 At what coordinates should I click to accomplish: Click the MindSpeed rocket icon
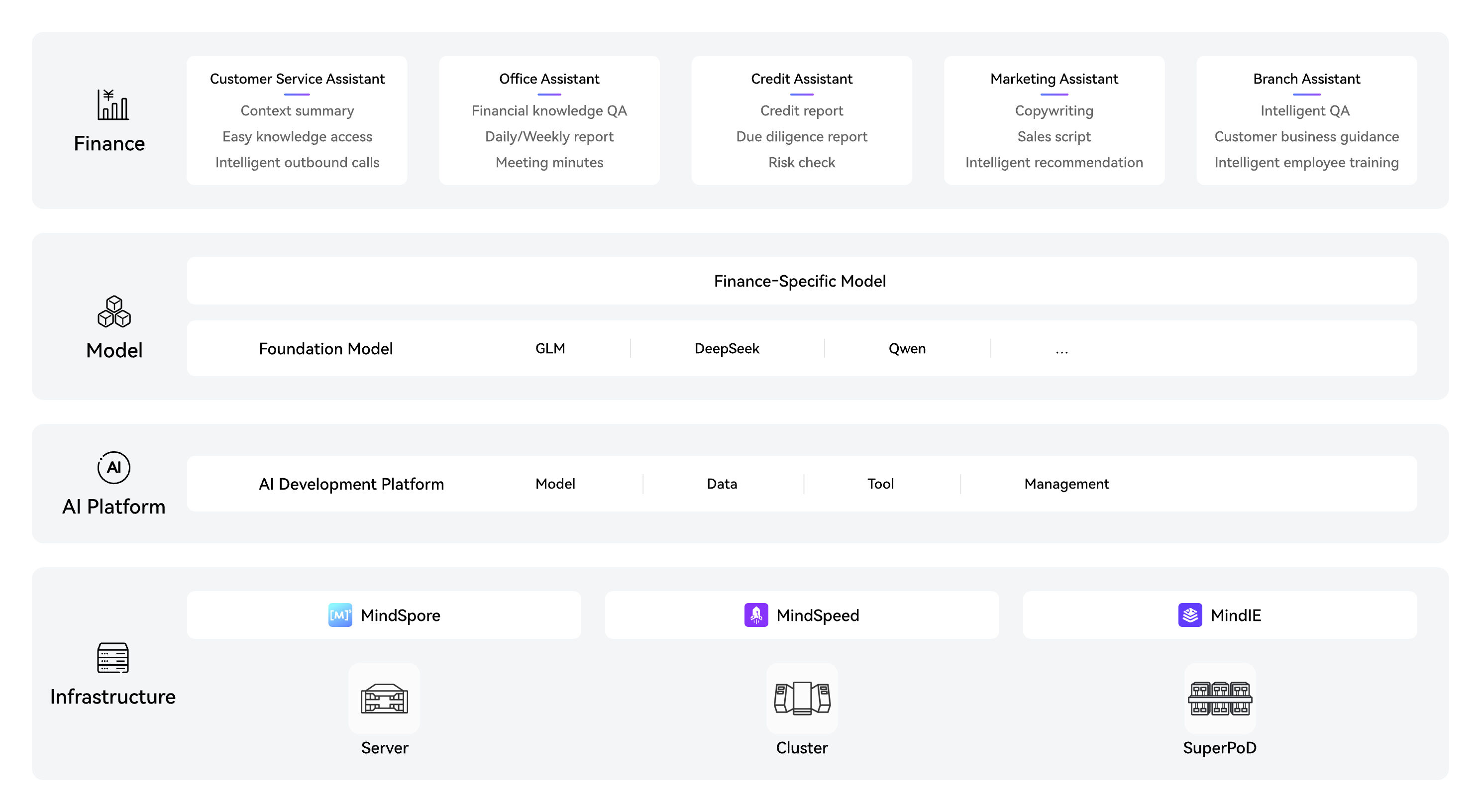(756, 615)
